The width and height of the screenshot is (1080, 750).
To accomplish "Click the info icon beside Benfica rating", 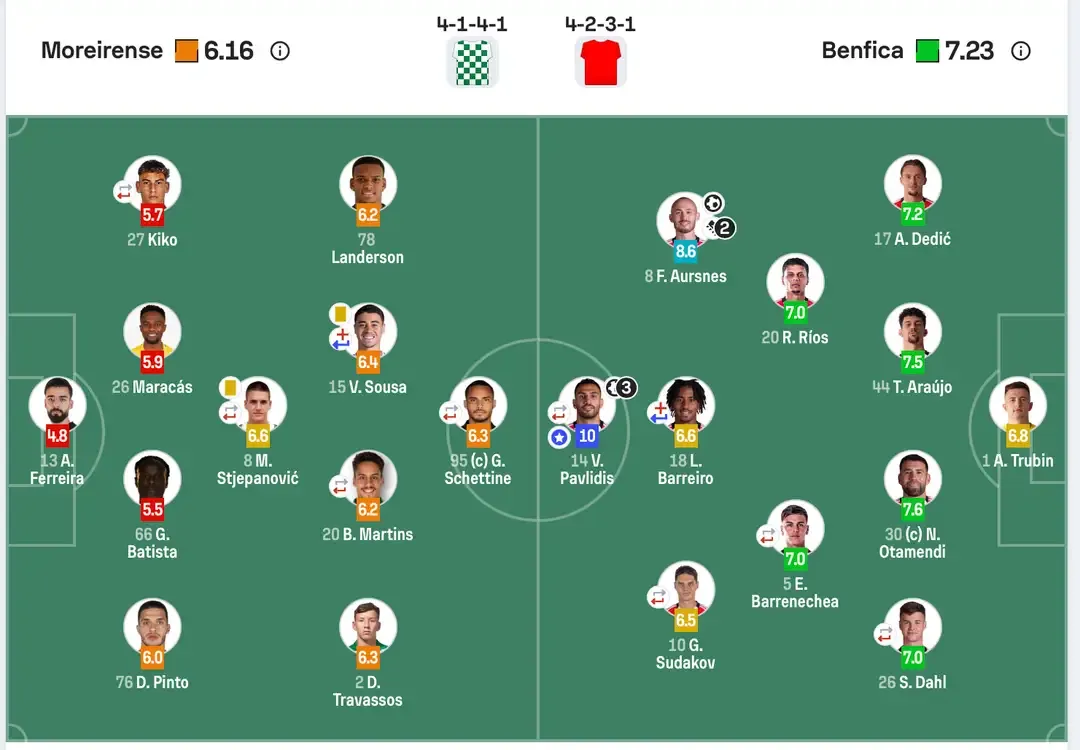I will (1020, 51).
